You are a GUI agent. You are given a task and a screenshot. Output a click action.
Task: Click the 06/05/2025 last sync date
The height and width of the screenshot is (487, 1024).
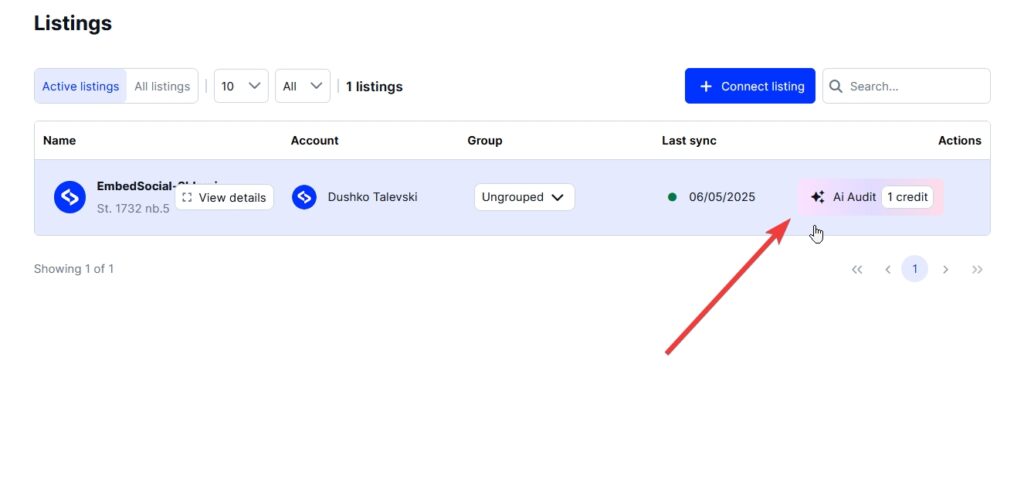click(722, 197)
